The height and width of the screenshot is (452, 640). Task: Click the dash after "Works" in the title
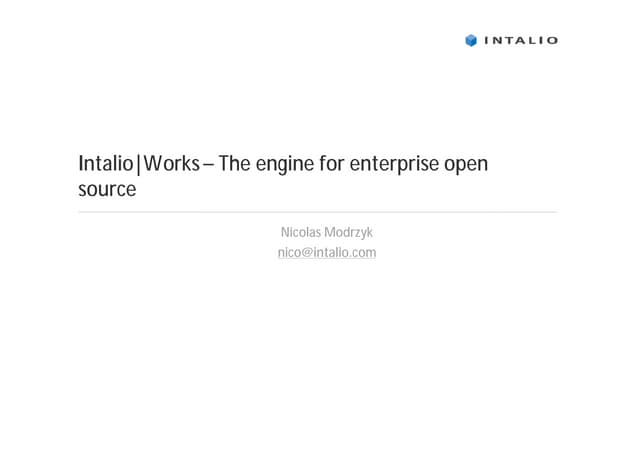coord(209,165)
